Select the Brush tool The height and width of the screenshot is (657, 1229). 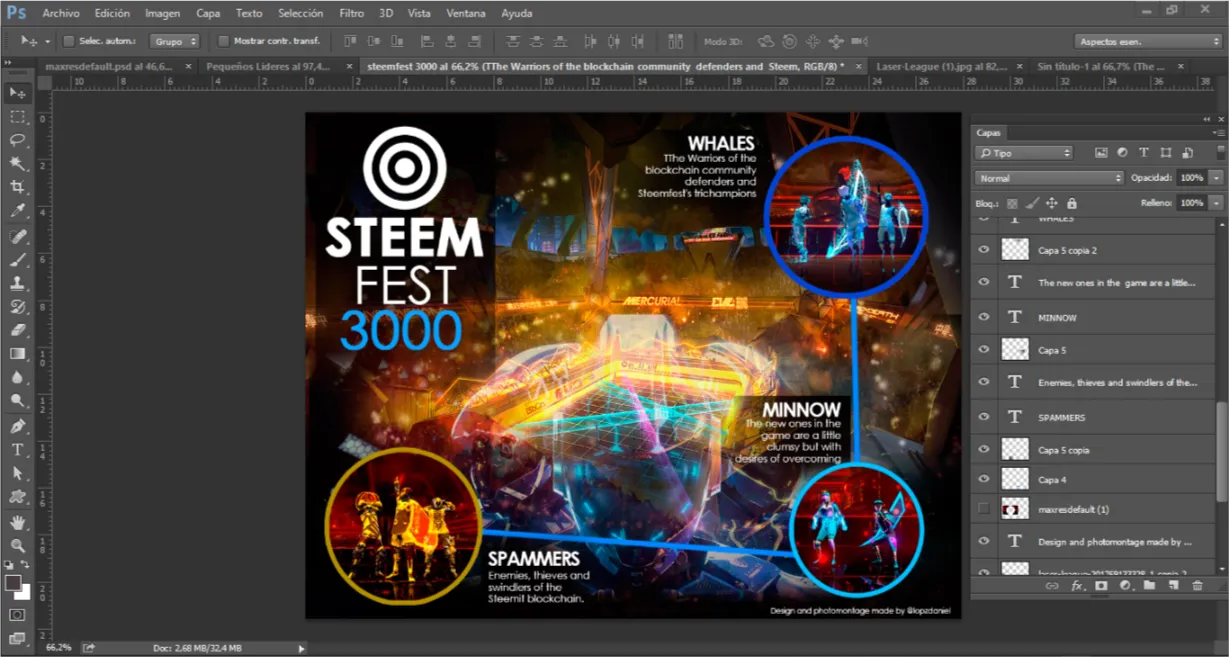point(17,260)
